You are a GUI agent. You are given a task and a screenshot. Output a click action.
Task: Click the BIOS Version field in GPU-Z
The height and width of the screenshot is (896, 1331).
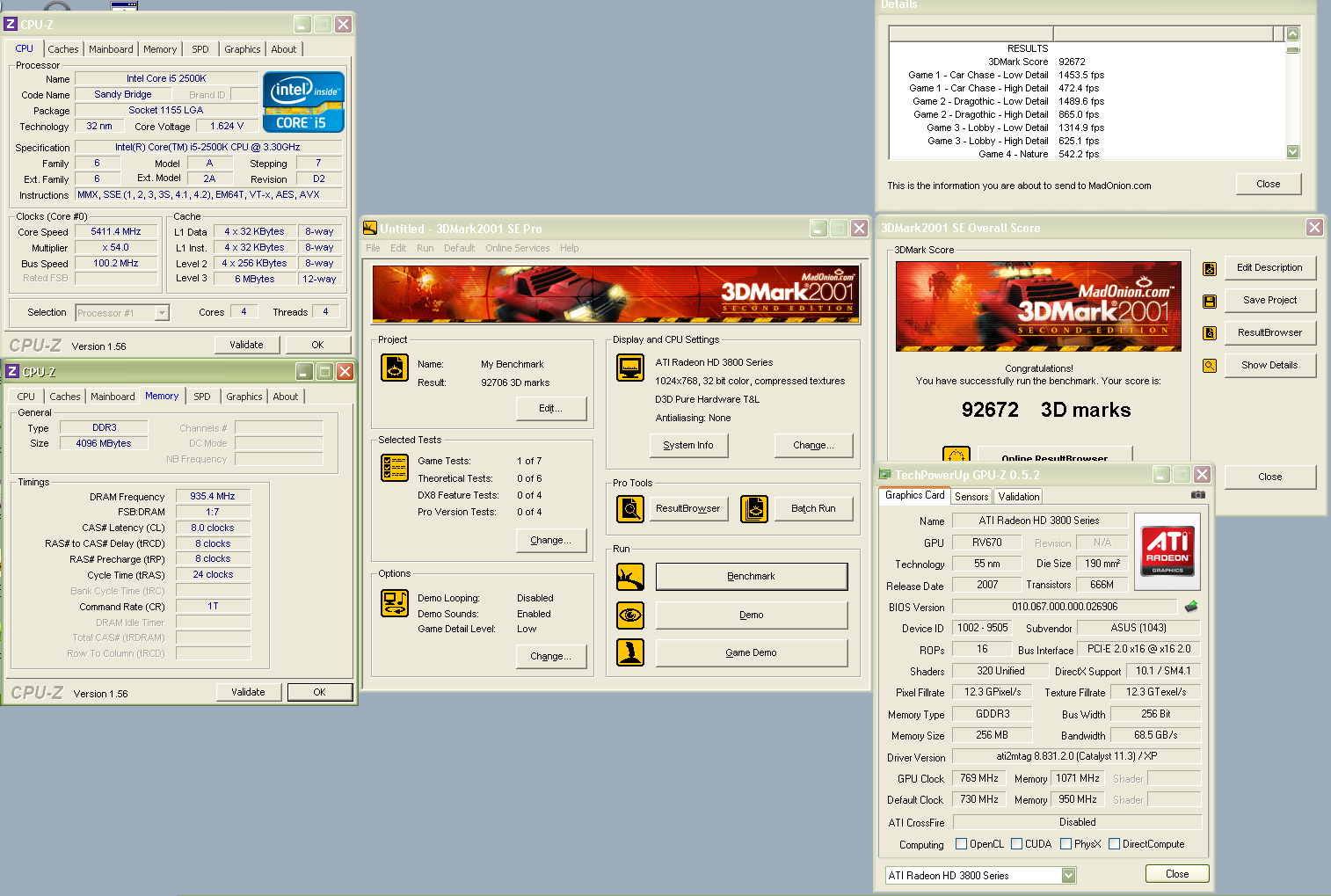tap(1065, 607)
